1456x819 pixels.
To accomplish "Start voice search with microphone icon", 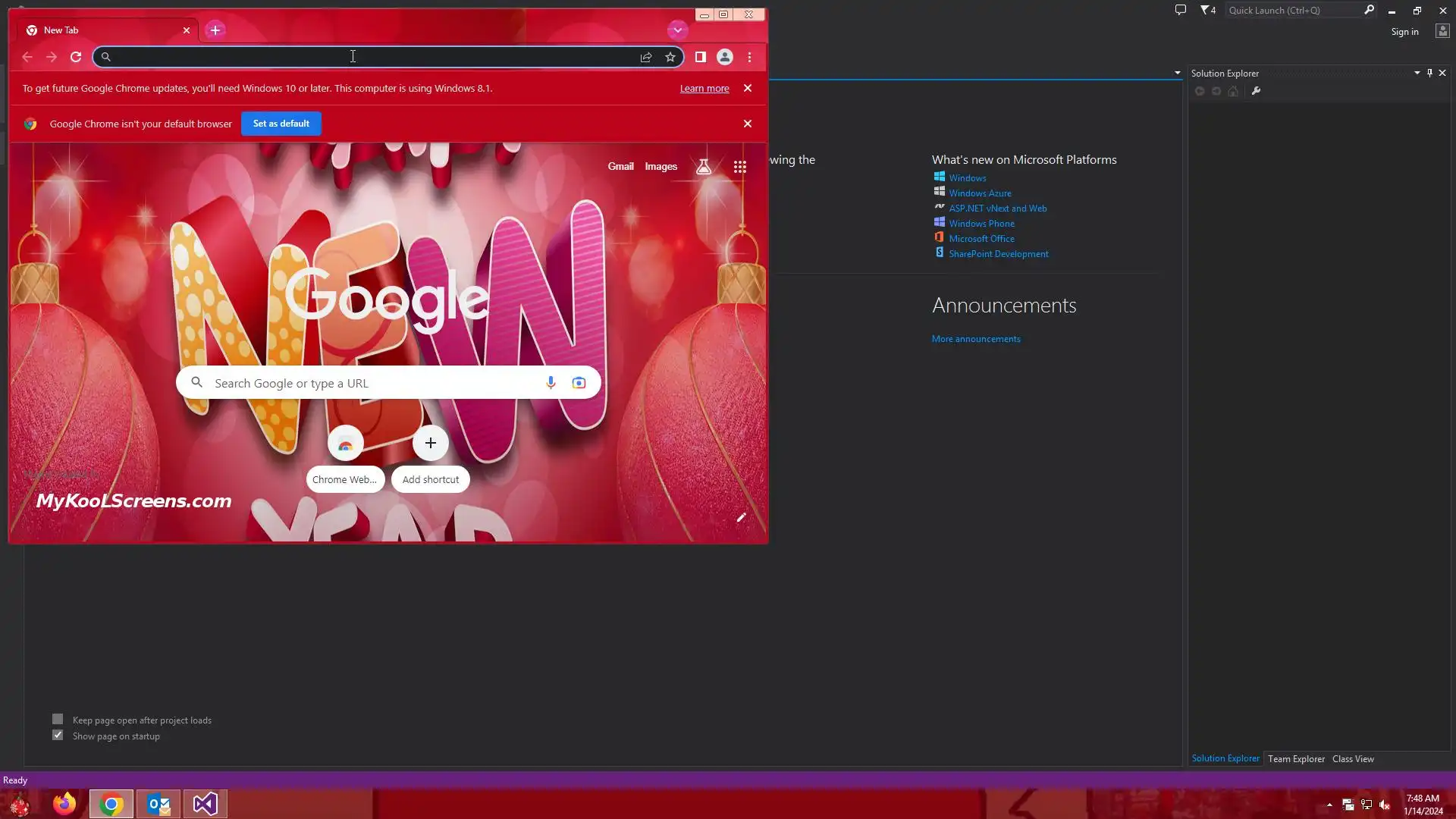I will [551, 383].
